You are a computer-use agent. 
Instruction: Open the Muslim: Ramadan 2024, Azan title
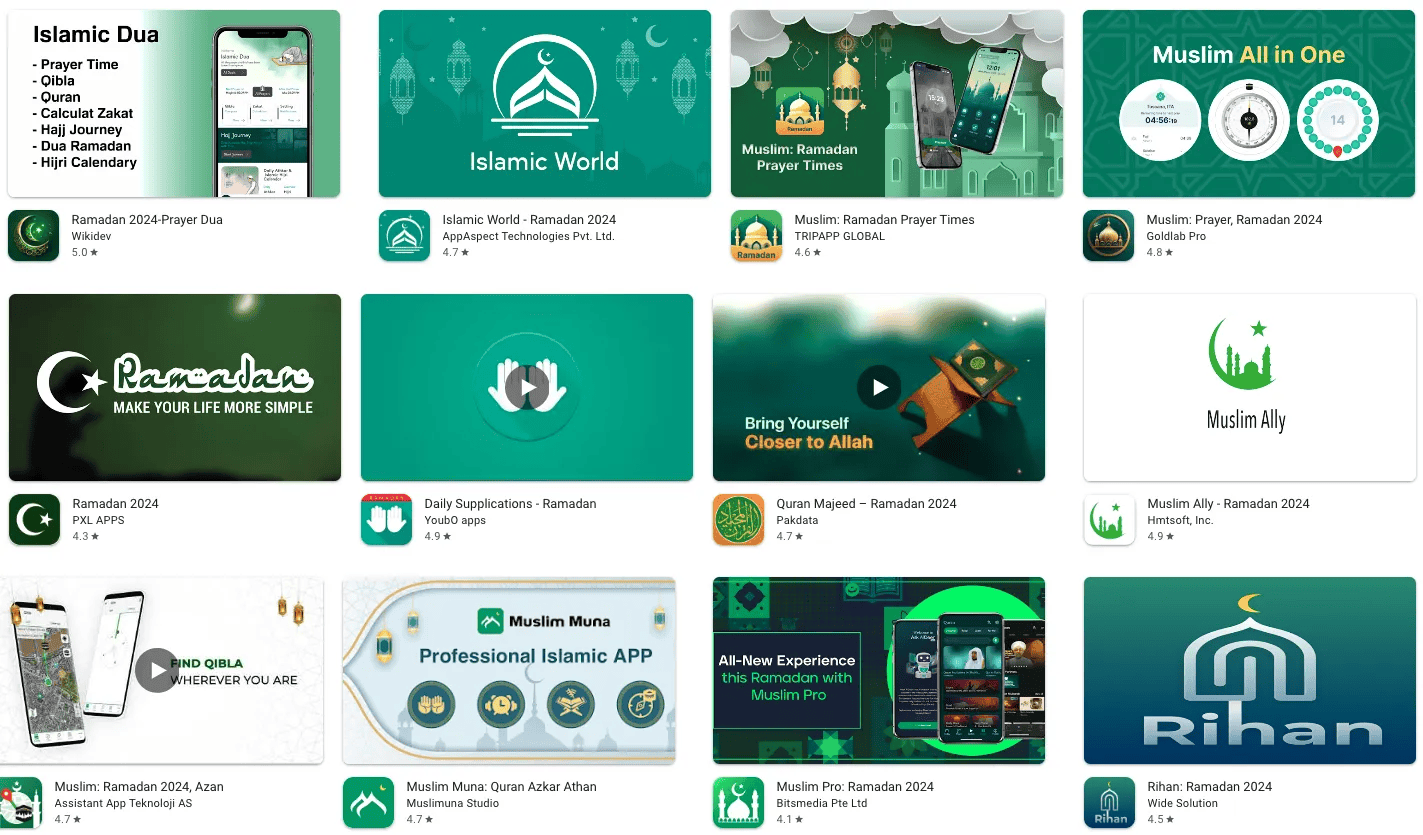pos(139,787)
